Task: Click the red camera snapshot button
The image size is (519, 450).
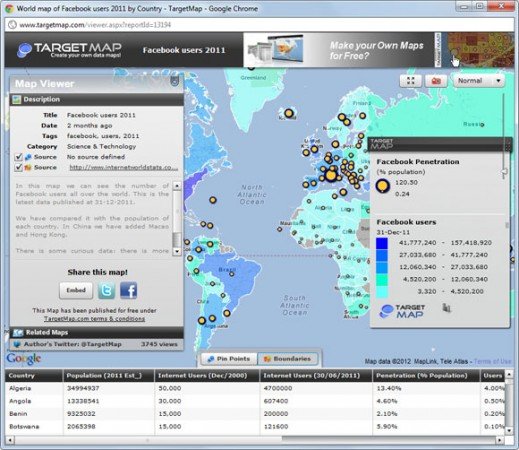Action: tap(436, 81)
